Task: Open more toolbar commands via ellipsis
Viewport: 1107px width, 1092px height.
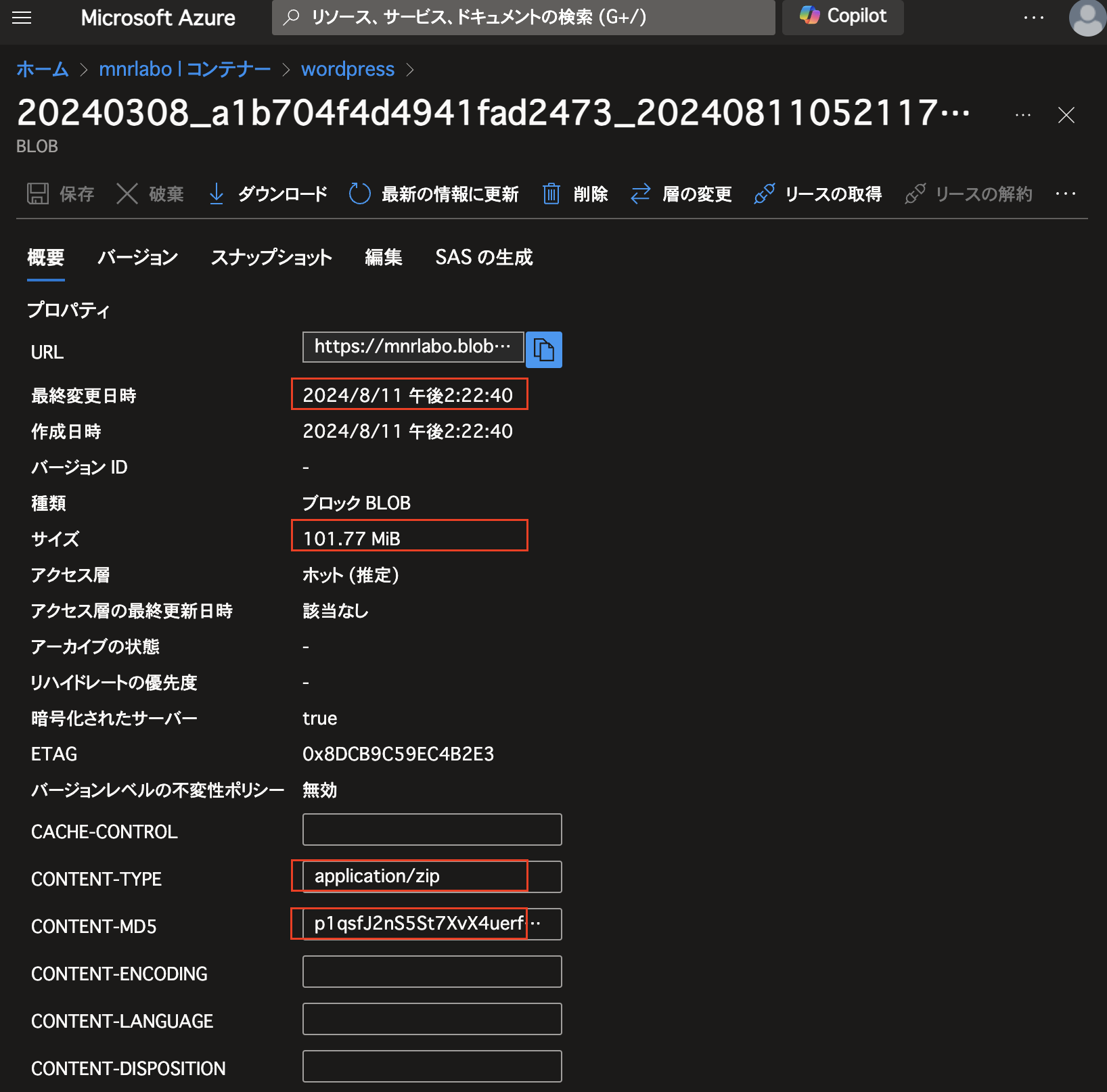Action: 1065,194
